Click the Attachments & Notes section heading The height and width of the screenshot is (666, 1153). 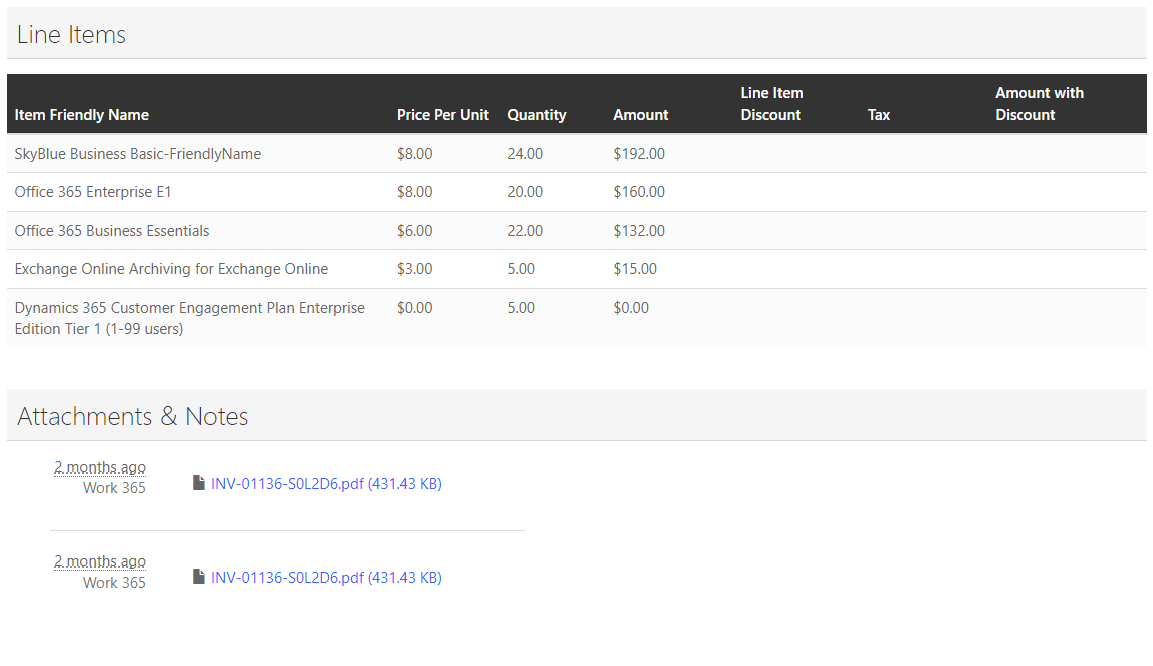132,416
